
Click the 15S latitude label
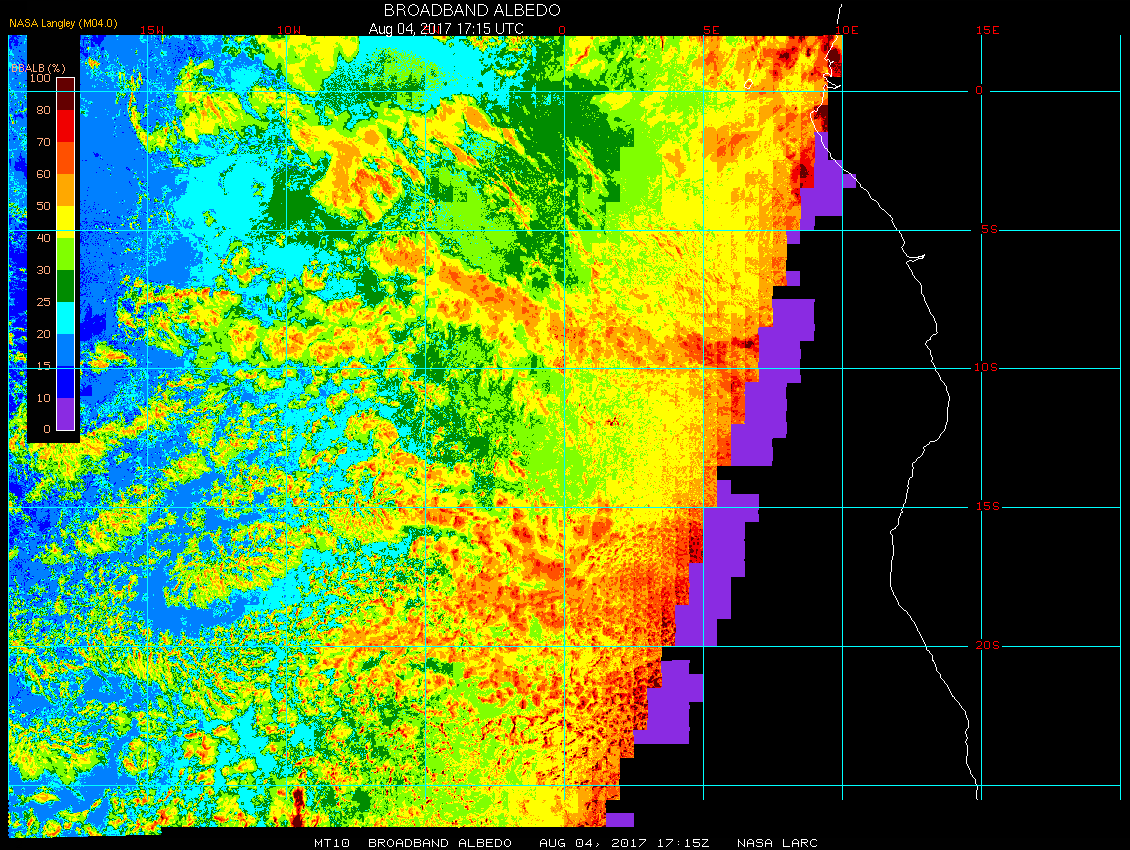pyautogui.click(x=987, y=507)
